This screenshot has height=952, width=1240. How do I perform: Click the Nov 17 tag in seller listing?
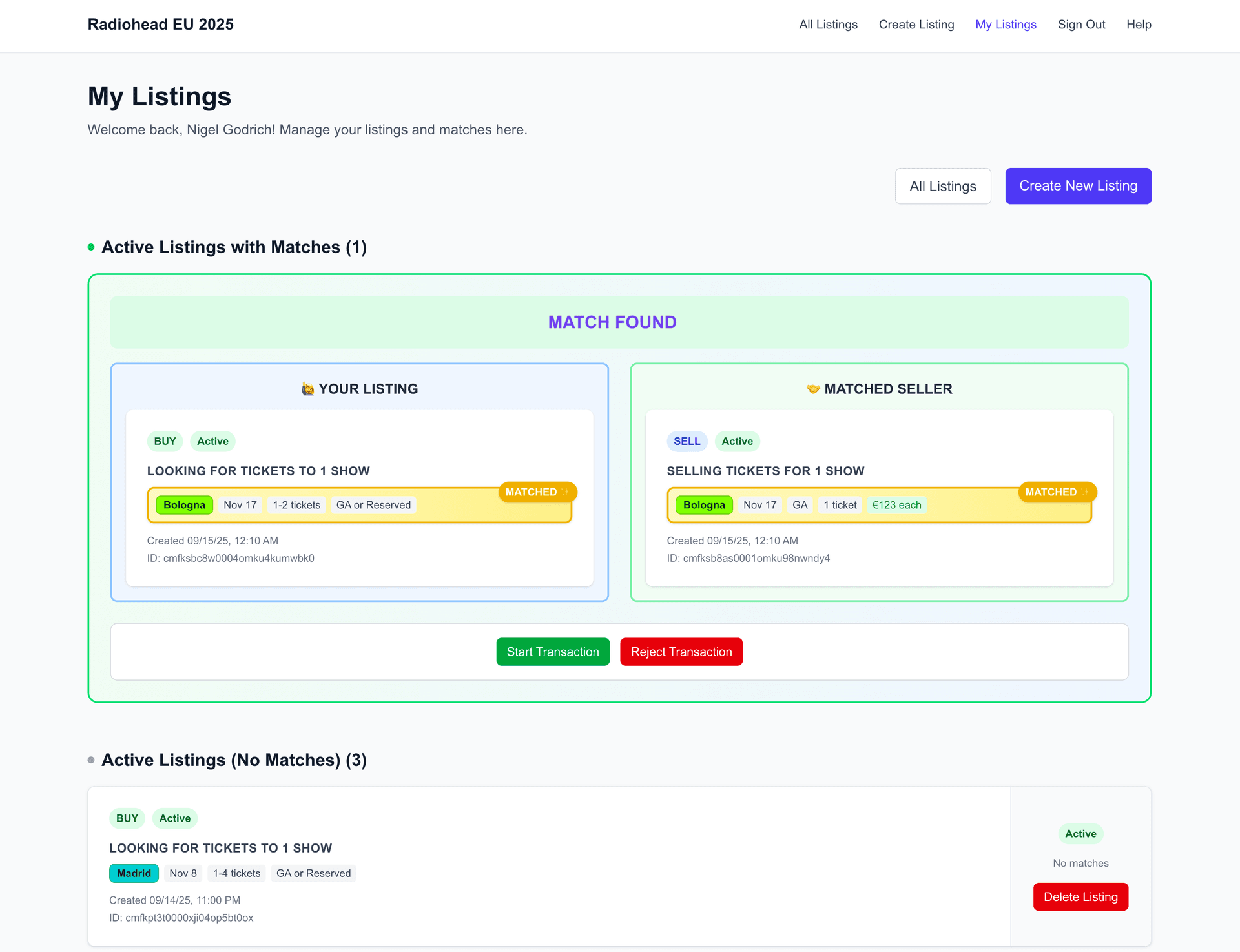759,505
